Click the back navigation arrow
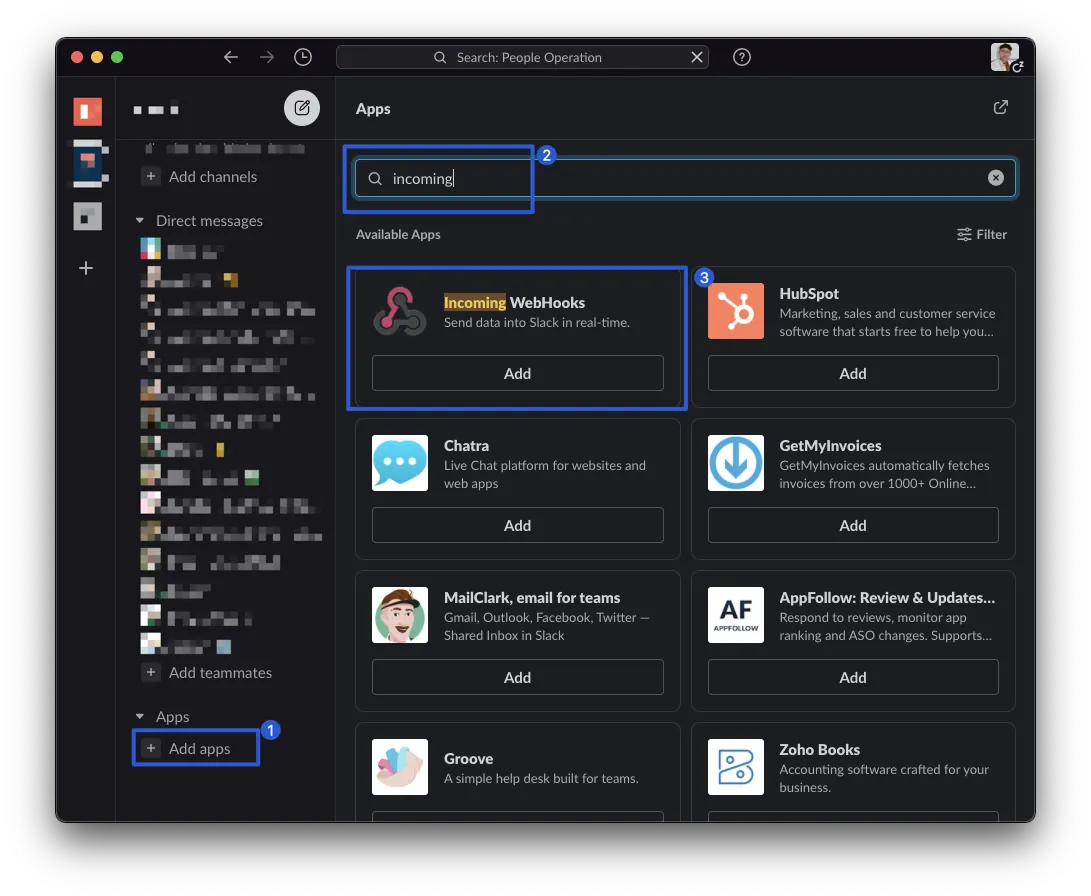Screen dimensions: 1091x896 231,57
